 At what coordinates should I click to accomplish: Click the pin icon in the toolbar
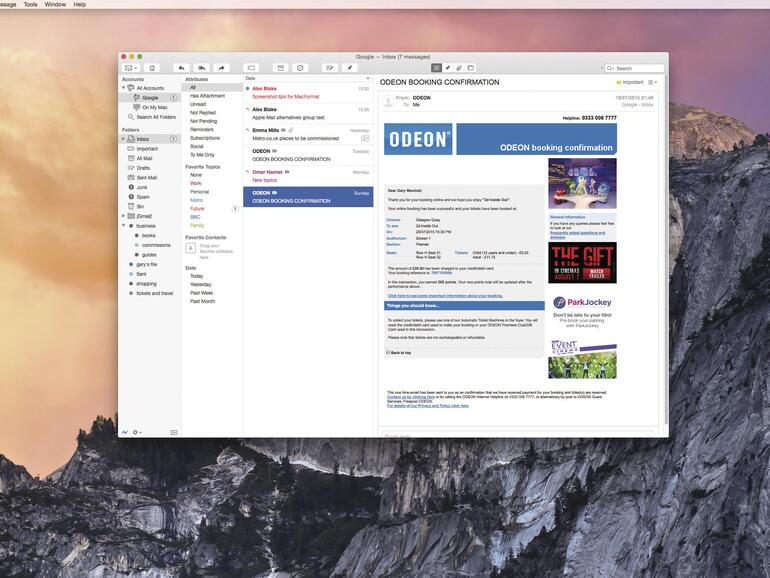pos(350,68)
